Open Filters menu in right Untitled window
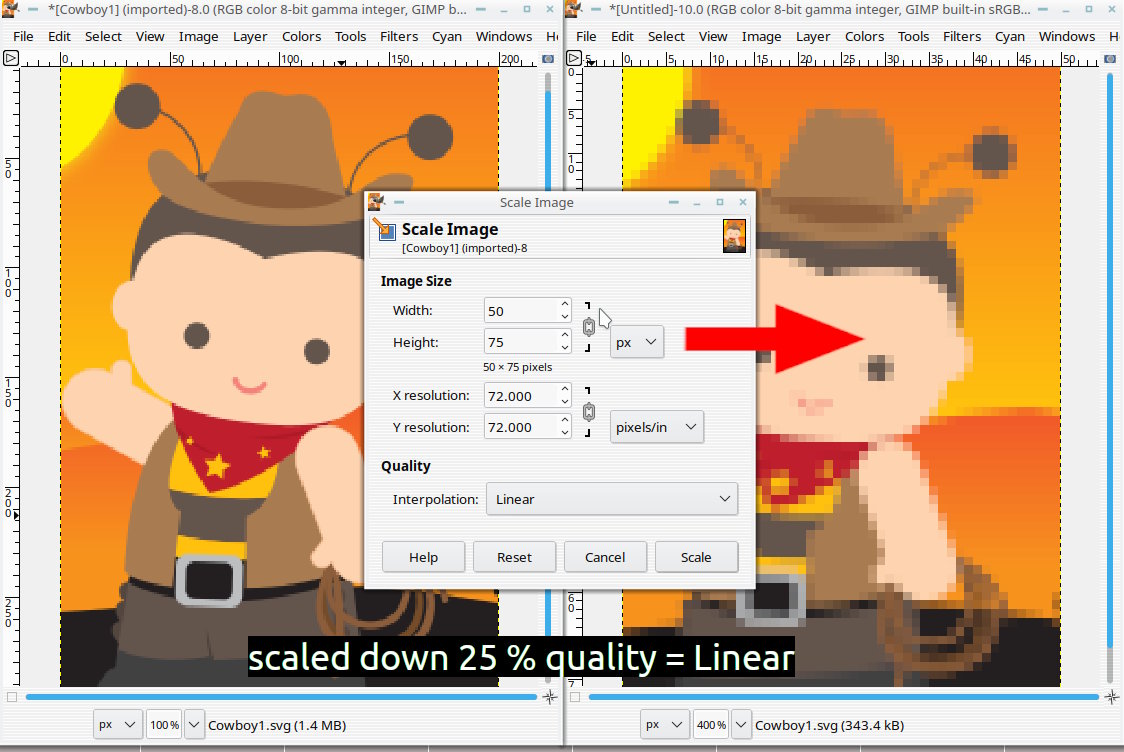The height and width of the screenshot is (752, 1124). pyautogui.click(x=962, y=37)
